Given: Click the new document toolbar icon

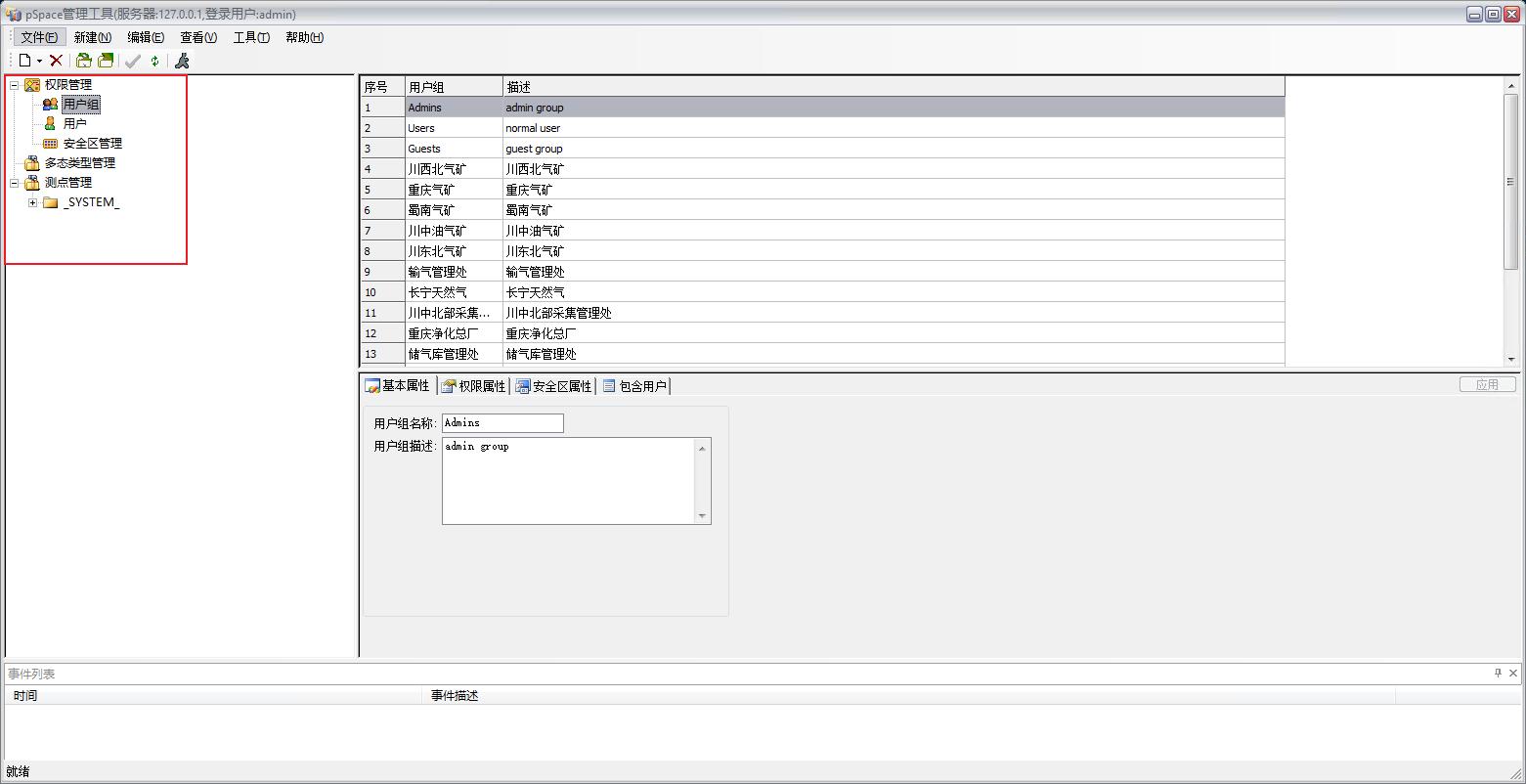Looking at the screenshot, I should tap(25, 61).
